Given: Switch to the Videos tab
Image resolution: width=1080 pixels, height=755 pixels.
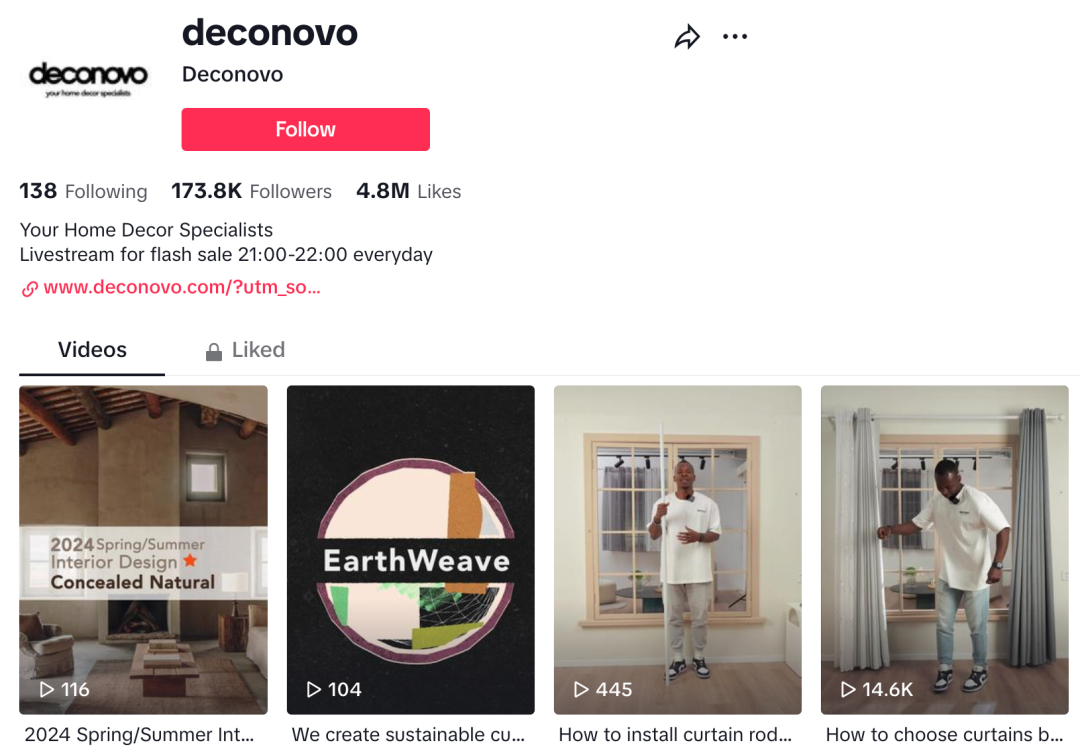Looking at the screenshot, I should (x=92, y=350).
